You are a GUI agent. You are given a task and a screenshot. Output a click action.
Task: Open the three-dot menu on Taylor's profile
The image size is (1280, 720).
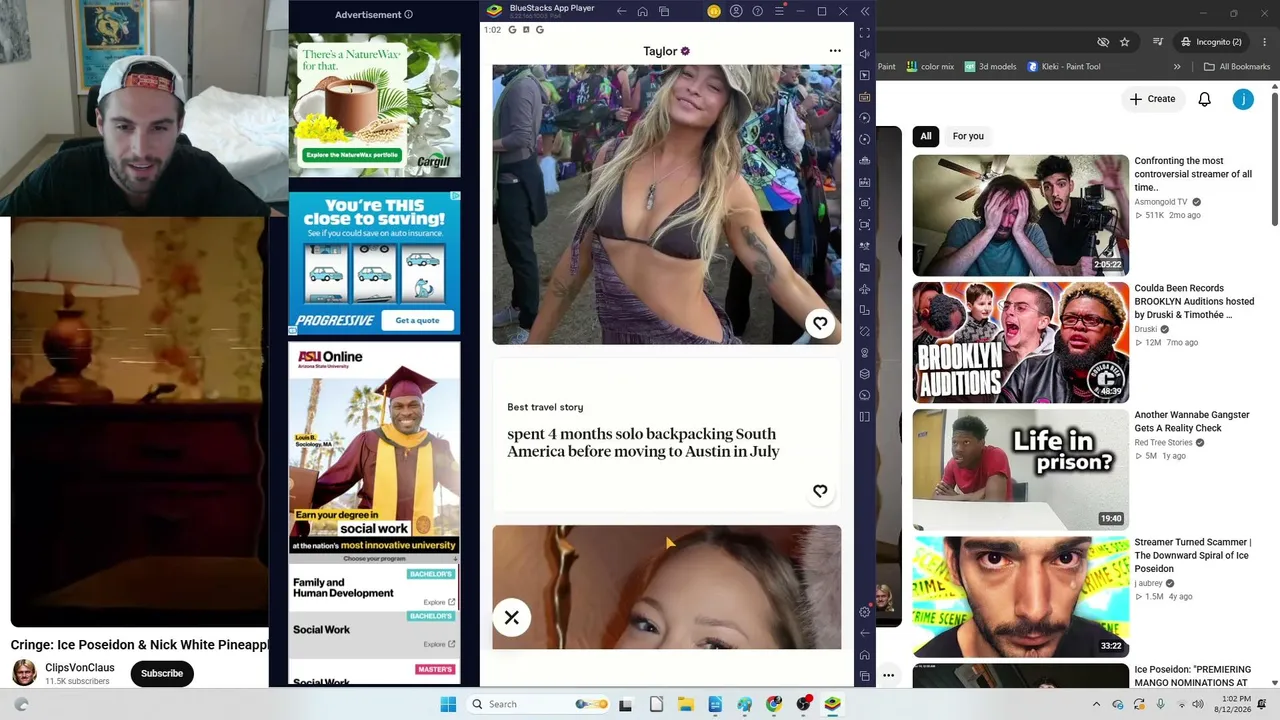coord(835,51)
